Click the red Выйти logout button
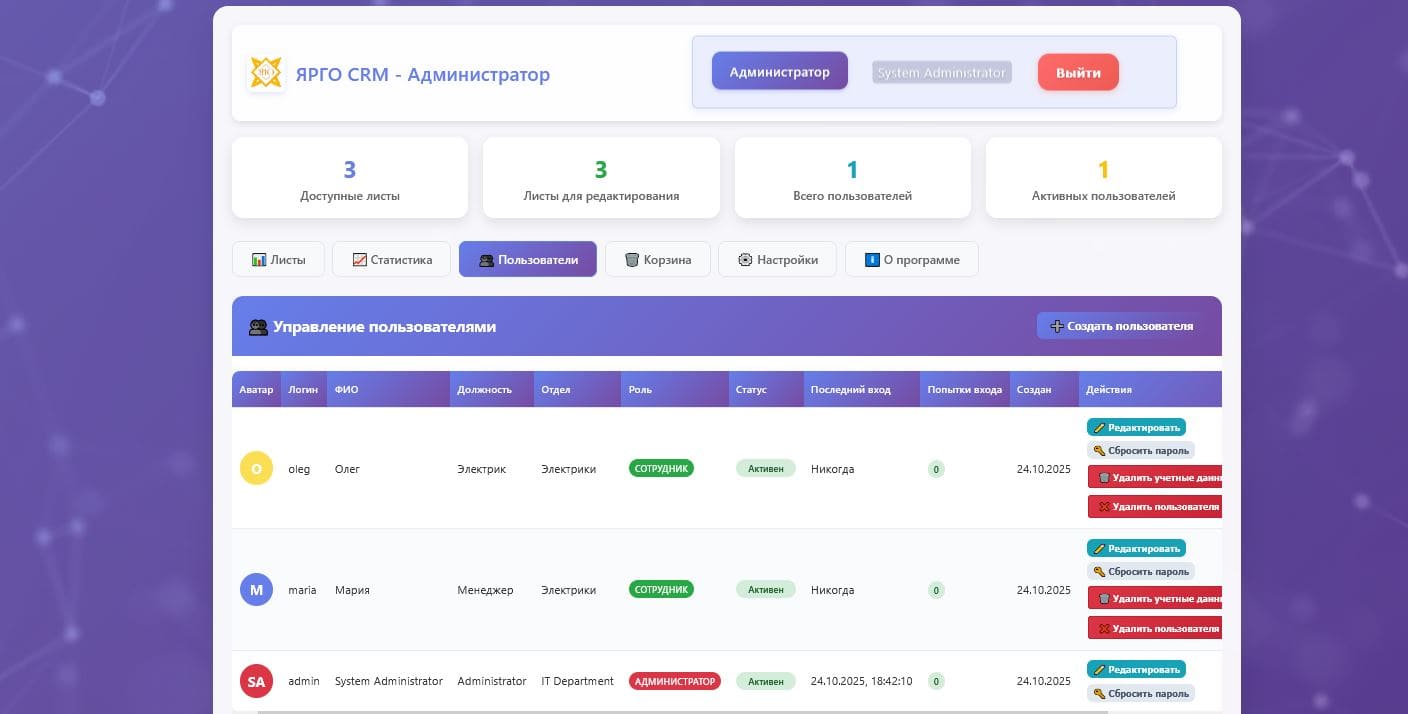This screenshot has width=1408, height=714. click(x=1077, y=72)
